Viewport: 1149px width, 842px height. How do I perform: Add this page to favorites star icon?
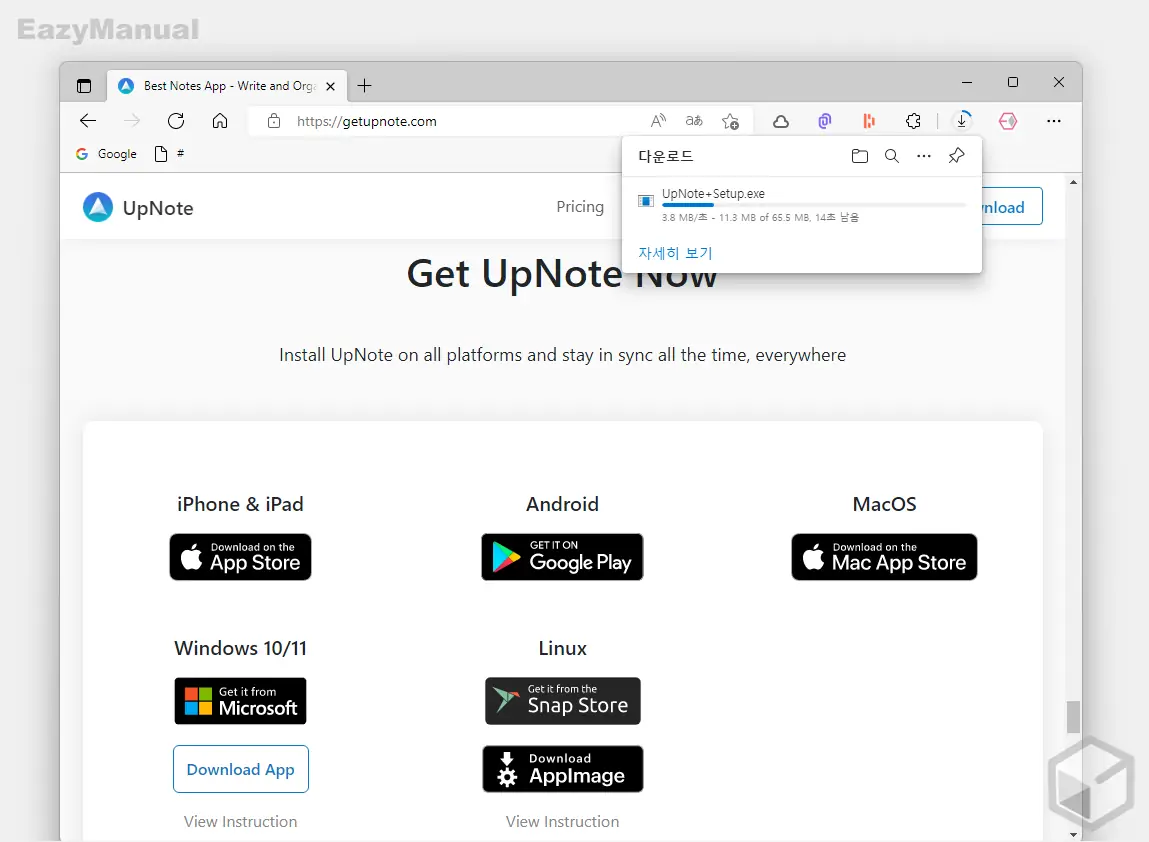pyautogui.click(x=730, y=121)
